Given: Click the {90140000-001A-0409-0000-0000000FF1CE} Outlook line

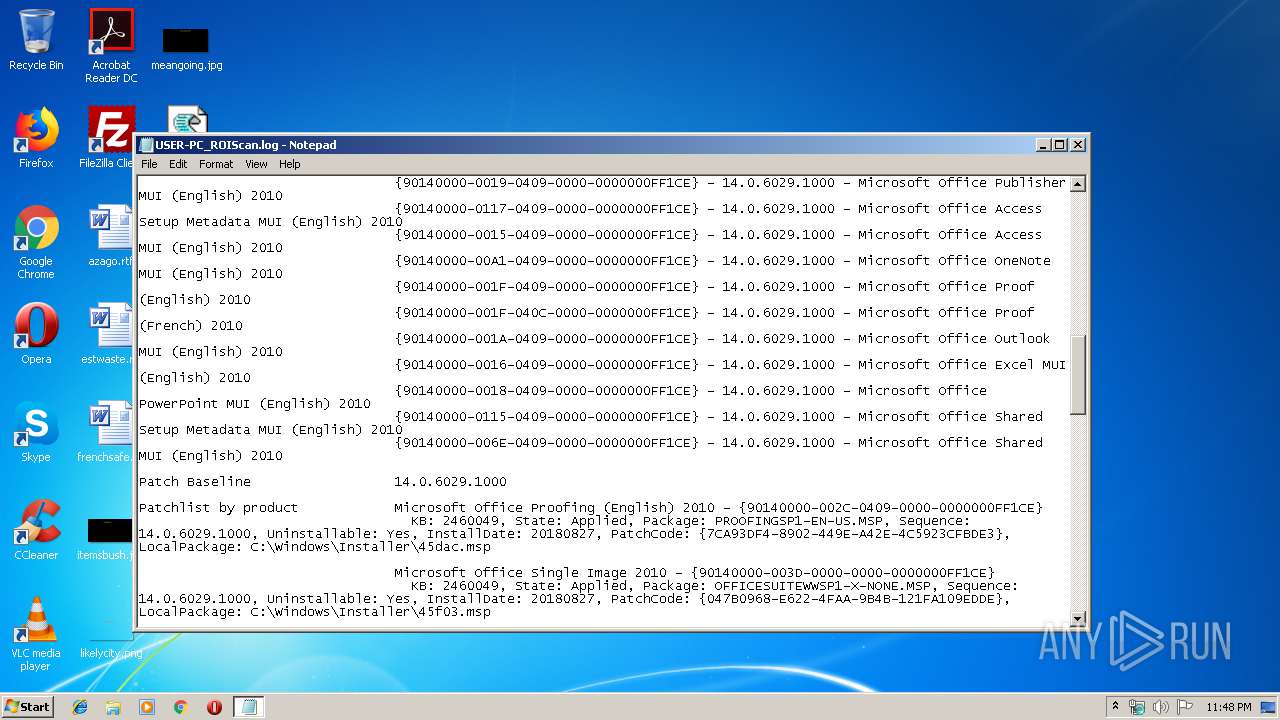Looking at the screenshot, I should 722,339.
